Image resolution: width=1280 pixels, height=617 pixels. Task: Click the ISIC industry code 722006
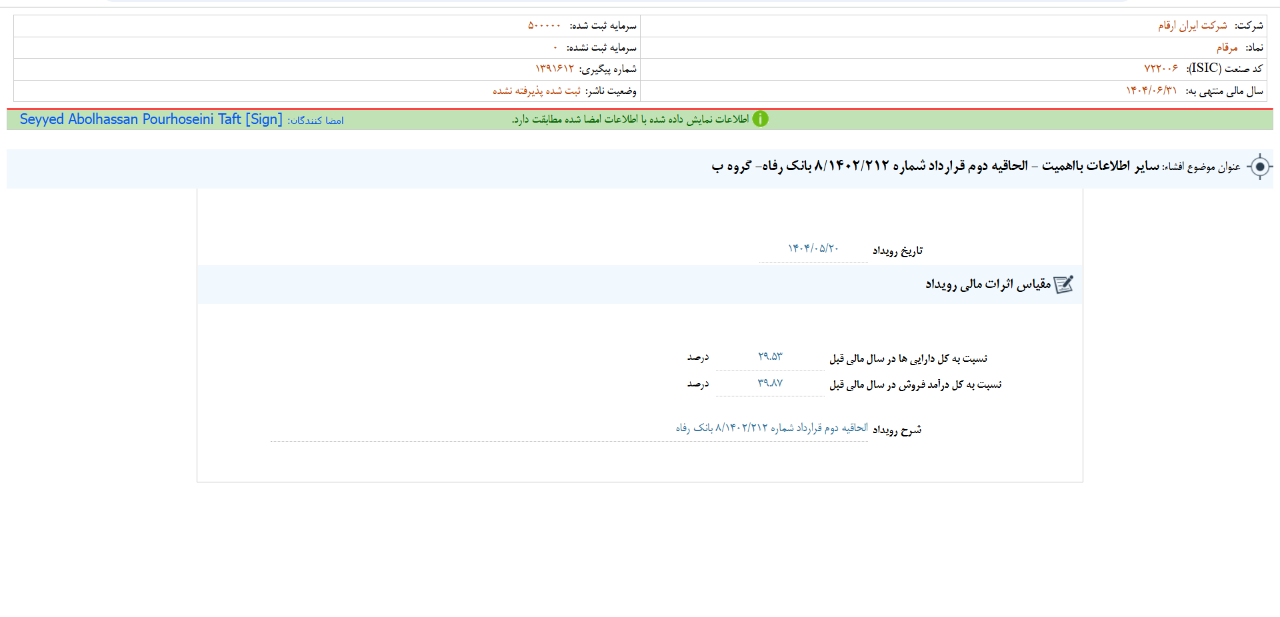click(x=1160, y=69)
